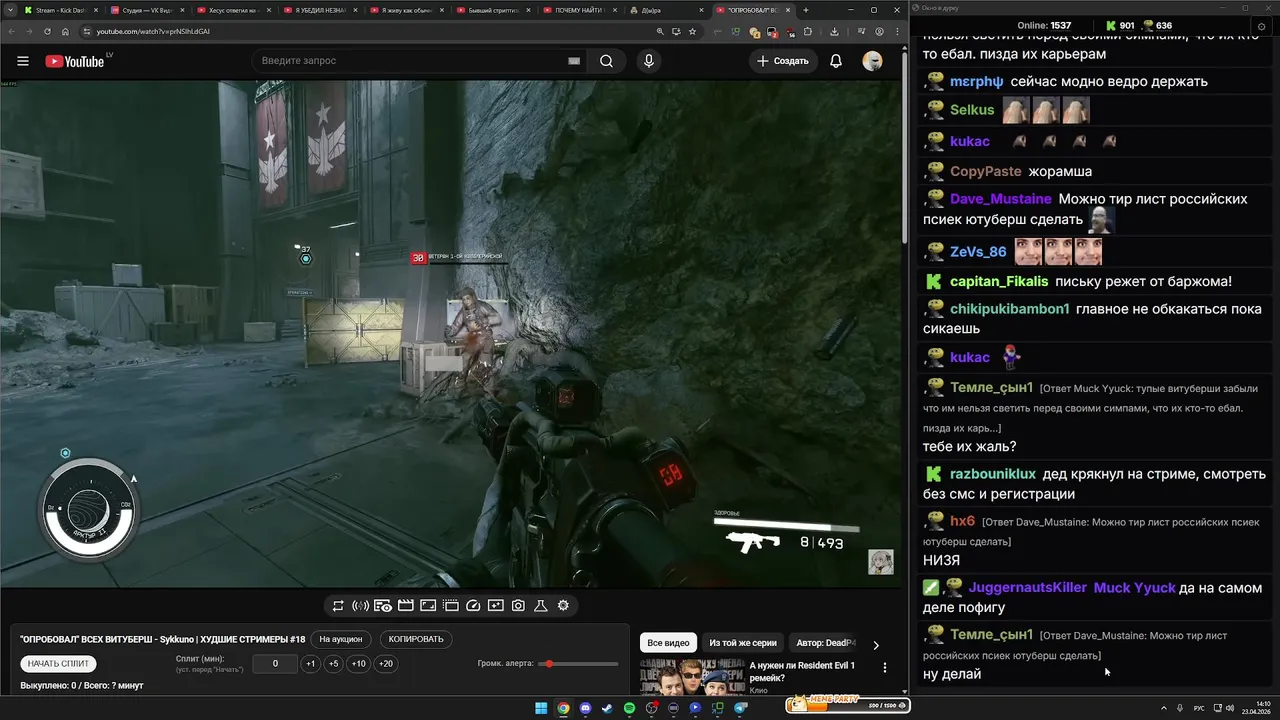Add +5 minutes to split
This screenshot has width=1280, height=720.
click(333, 663)
